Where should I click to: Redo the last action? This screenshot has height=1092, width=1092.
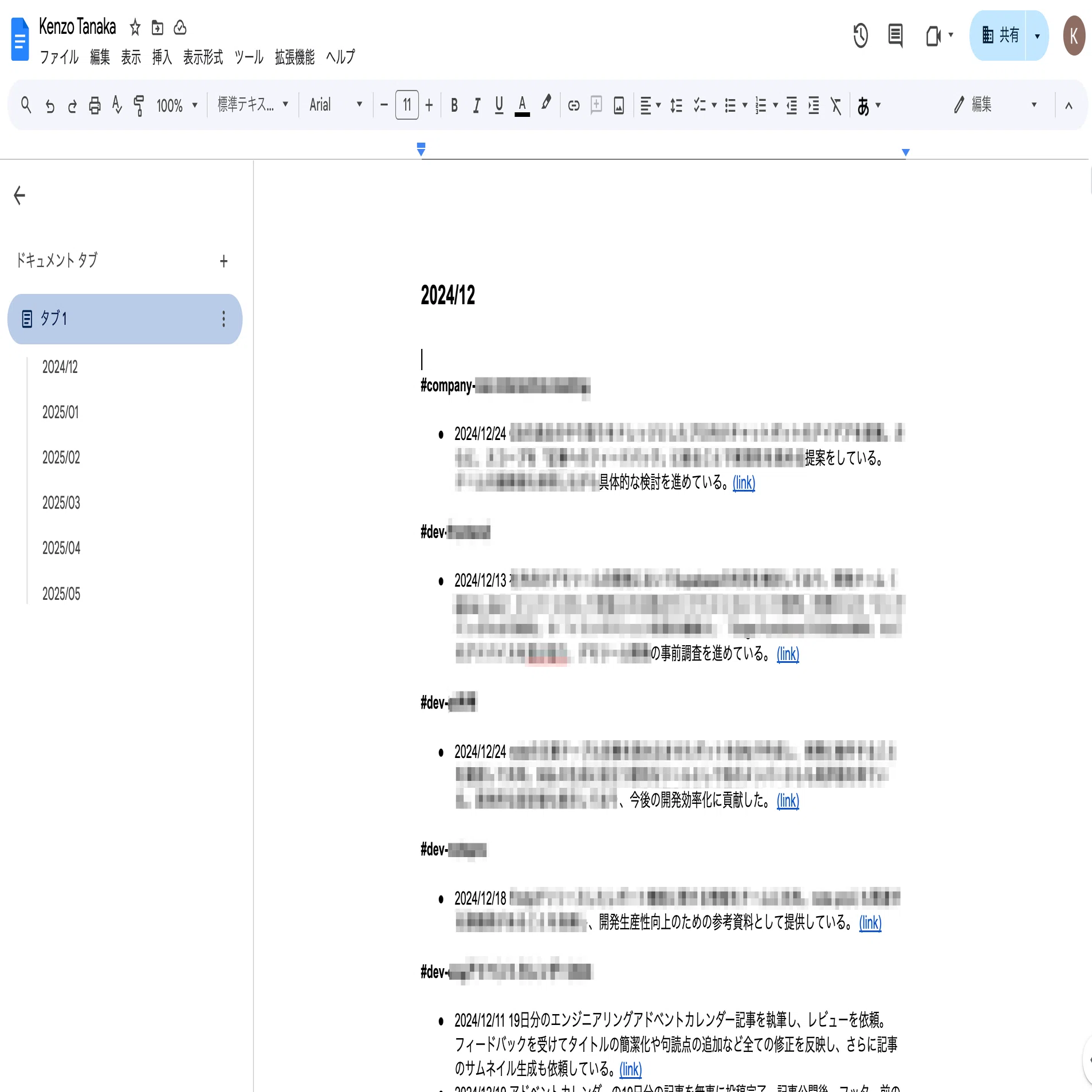pos(72,105)
